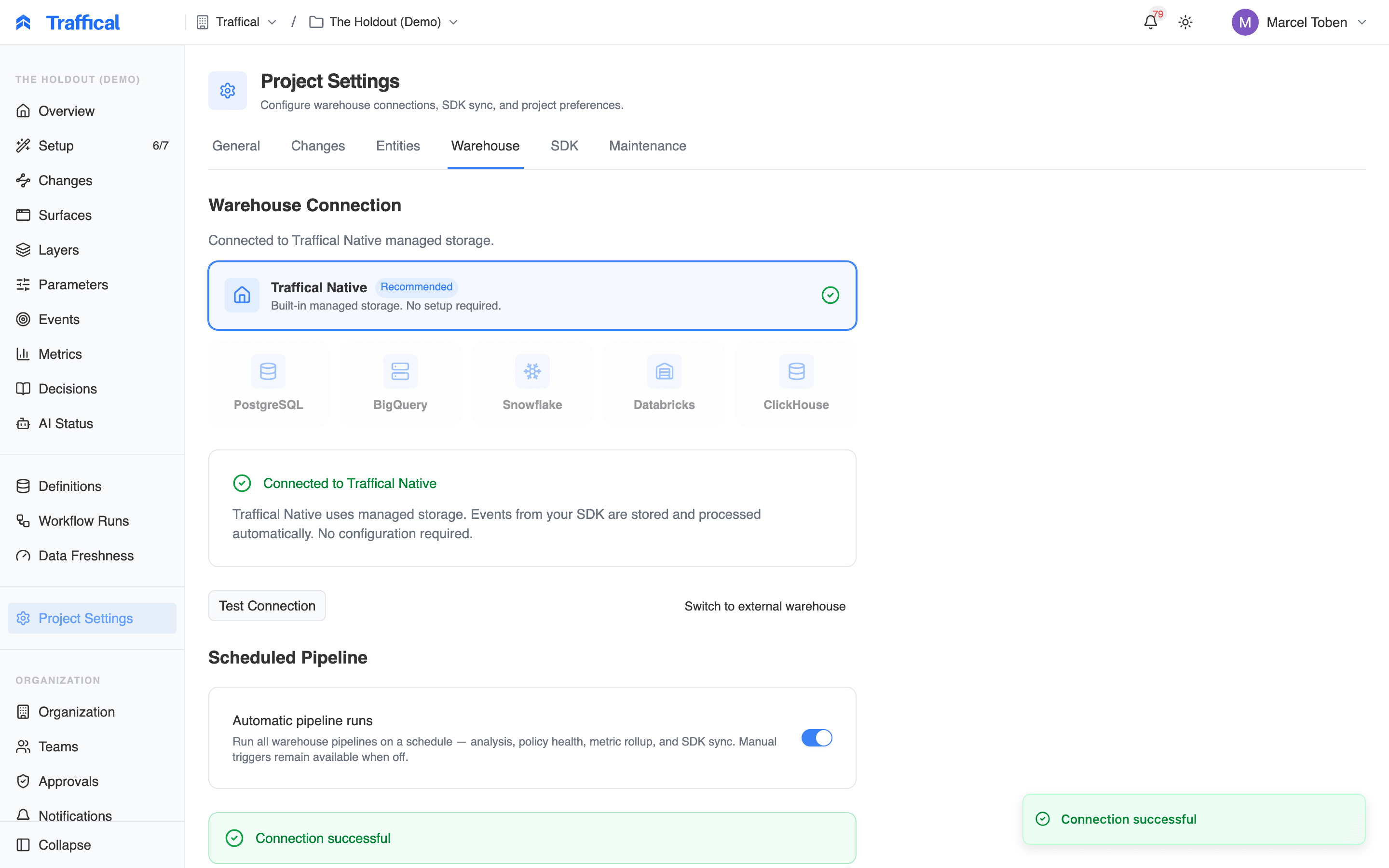Open Approvals

click(x=92, y=781)
